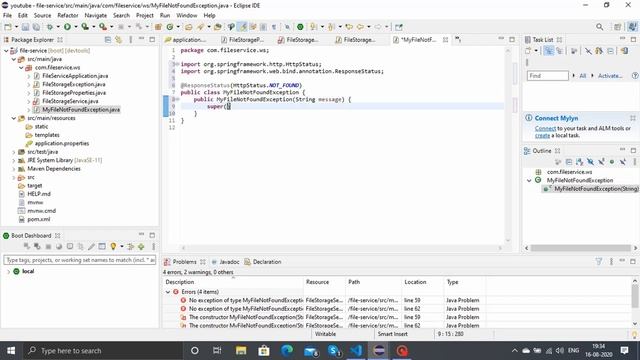Click the External Tools run icon
The image size is (640, 360).
point(103,27)
